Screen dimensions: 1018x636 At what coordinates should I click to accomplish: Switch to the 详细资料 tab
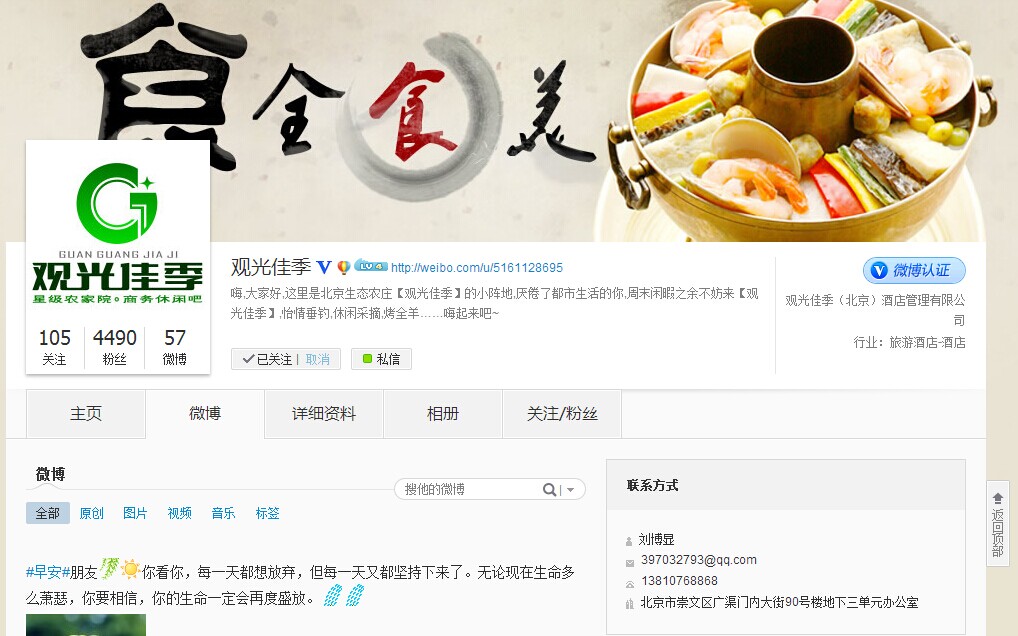pos(324,413)
